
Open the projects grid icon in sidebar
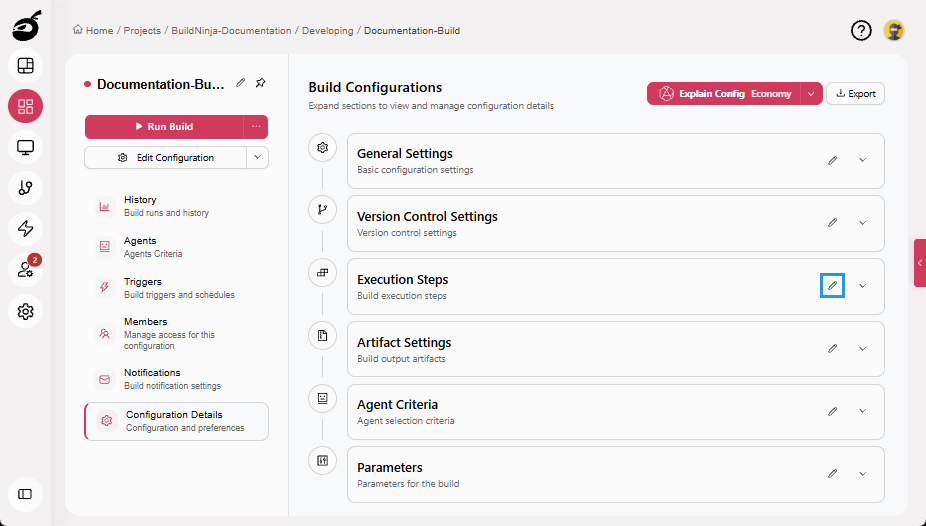(x=25, y=106)
